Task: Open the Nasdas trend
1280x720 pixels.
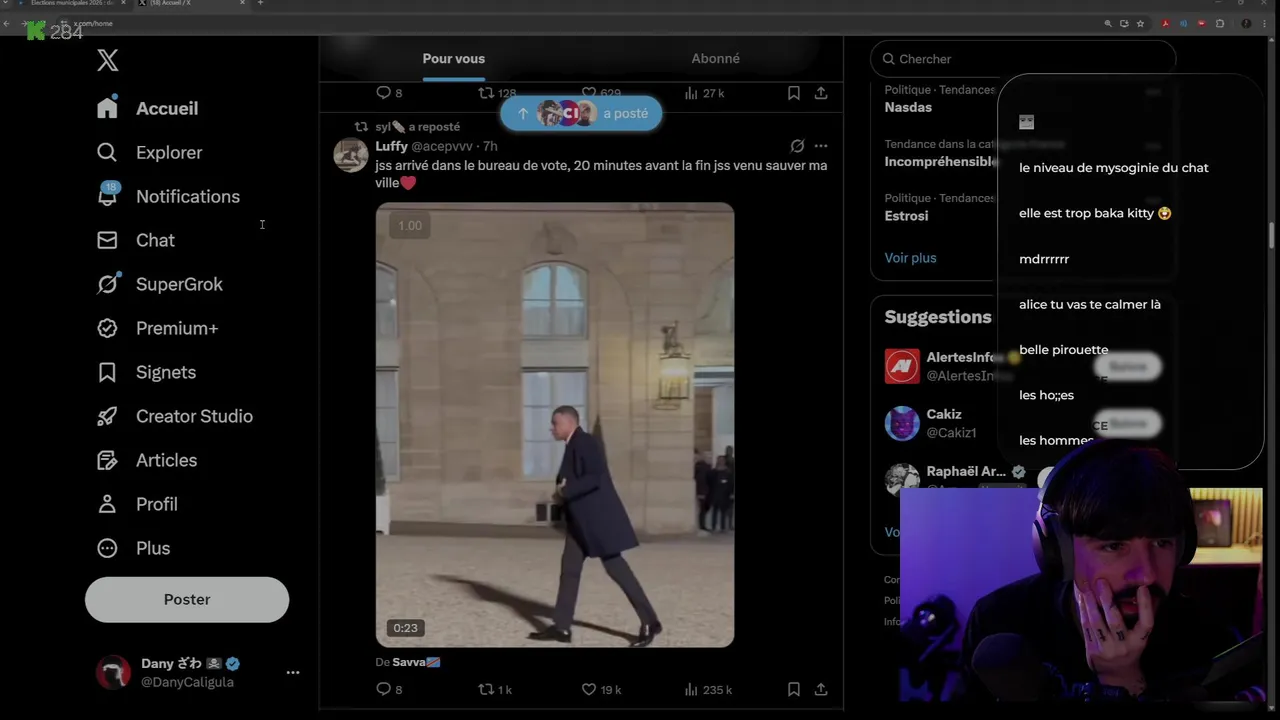Action: click(908, 107)
